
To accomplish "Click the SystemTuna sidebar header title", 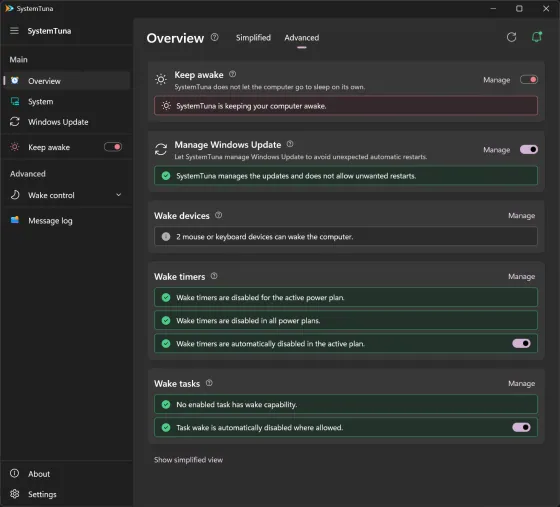I will pos(49,31).
